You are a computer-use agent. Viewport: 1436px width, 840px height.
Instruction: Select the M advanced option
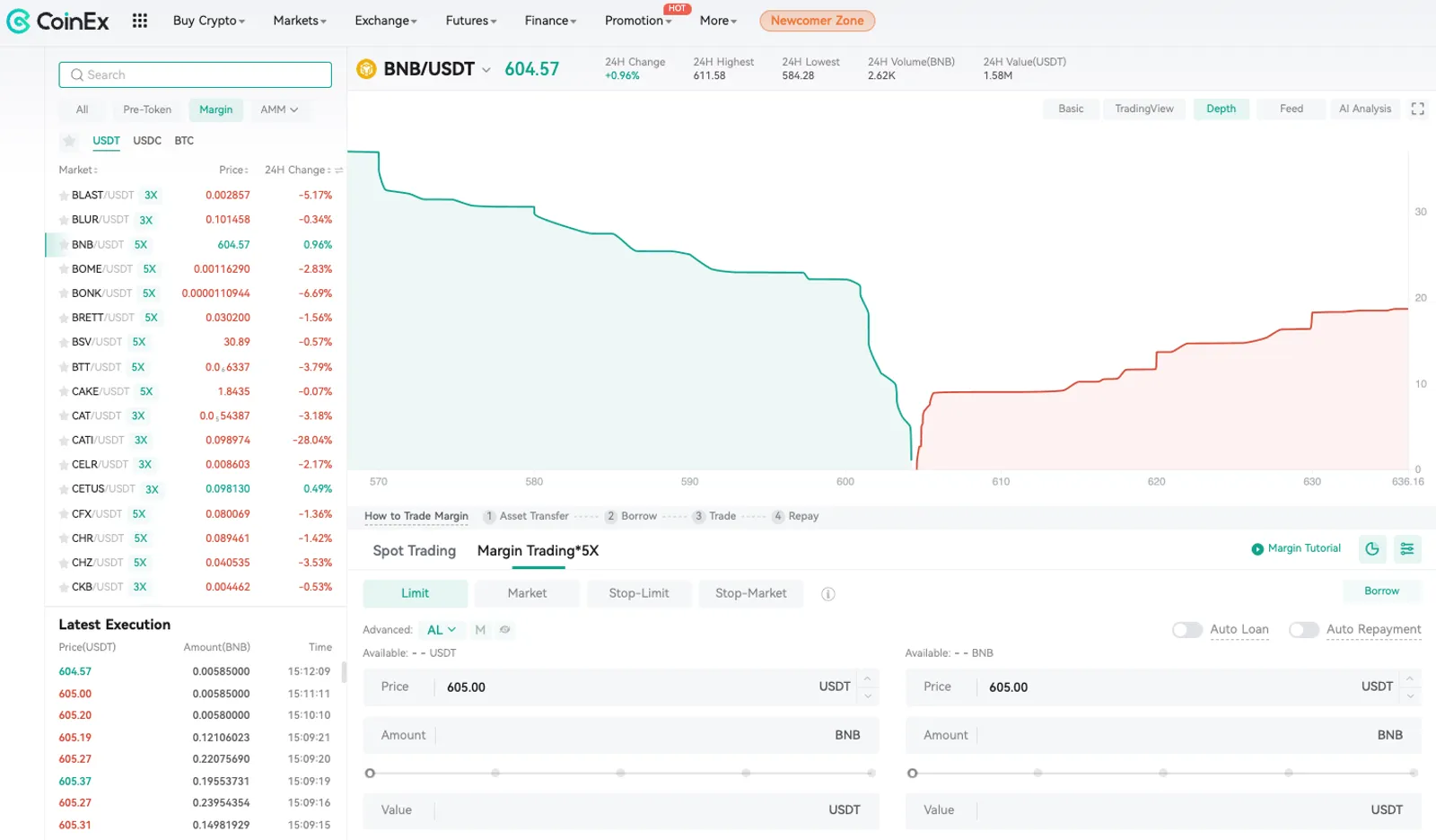[480, 630]
